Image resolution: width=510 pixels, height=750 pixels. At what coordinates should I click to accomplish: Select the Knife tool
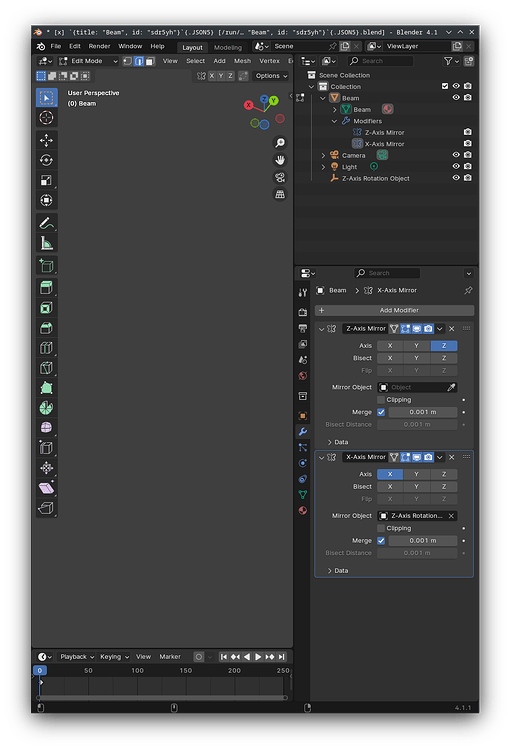[46, 368]
